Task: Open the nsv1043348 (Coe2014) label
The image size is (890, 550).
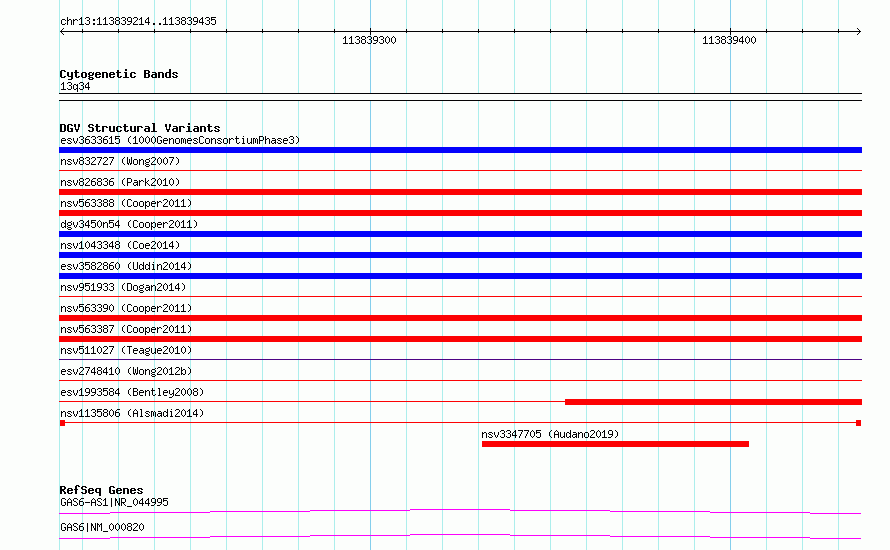Action: 120,245
